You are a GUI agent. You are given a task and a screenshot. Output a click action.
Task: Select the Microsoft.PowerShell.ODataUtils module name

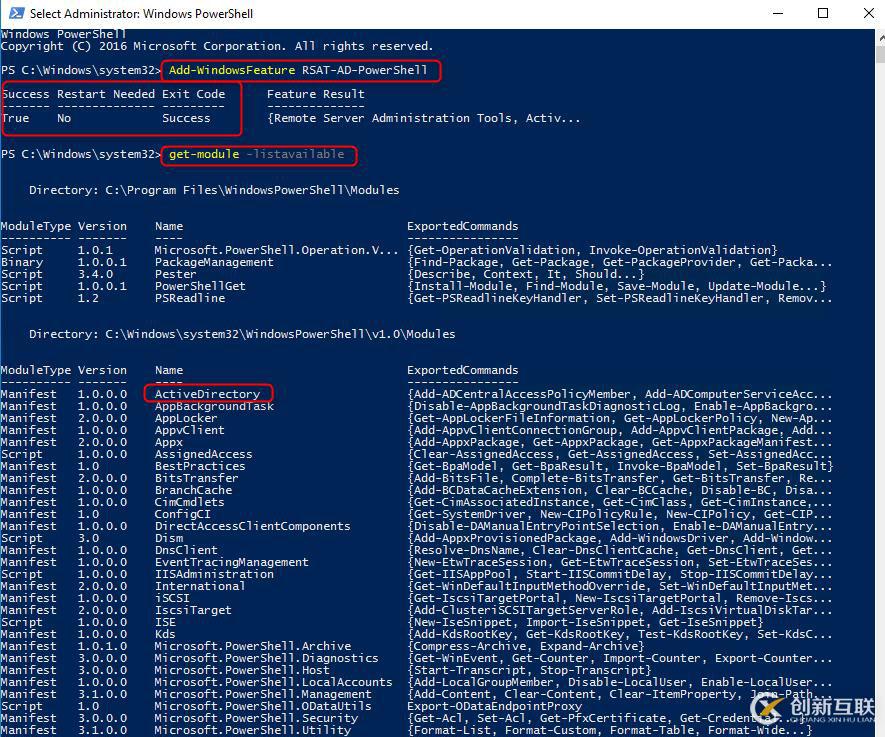tap(263, 706)
